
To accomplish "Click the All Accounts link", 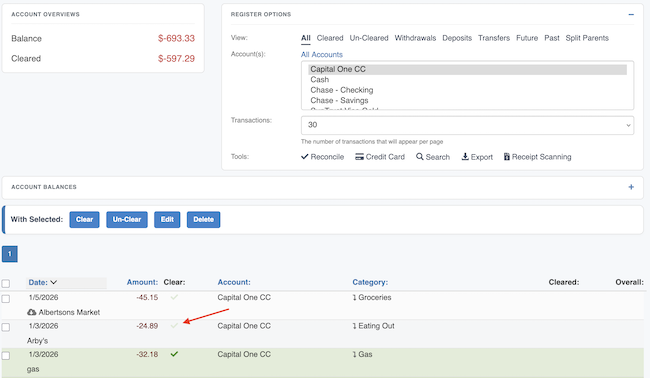I will click(322, 54).
